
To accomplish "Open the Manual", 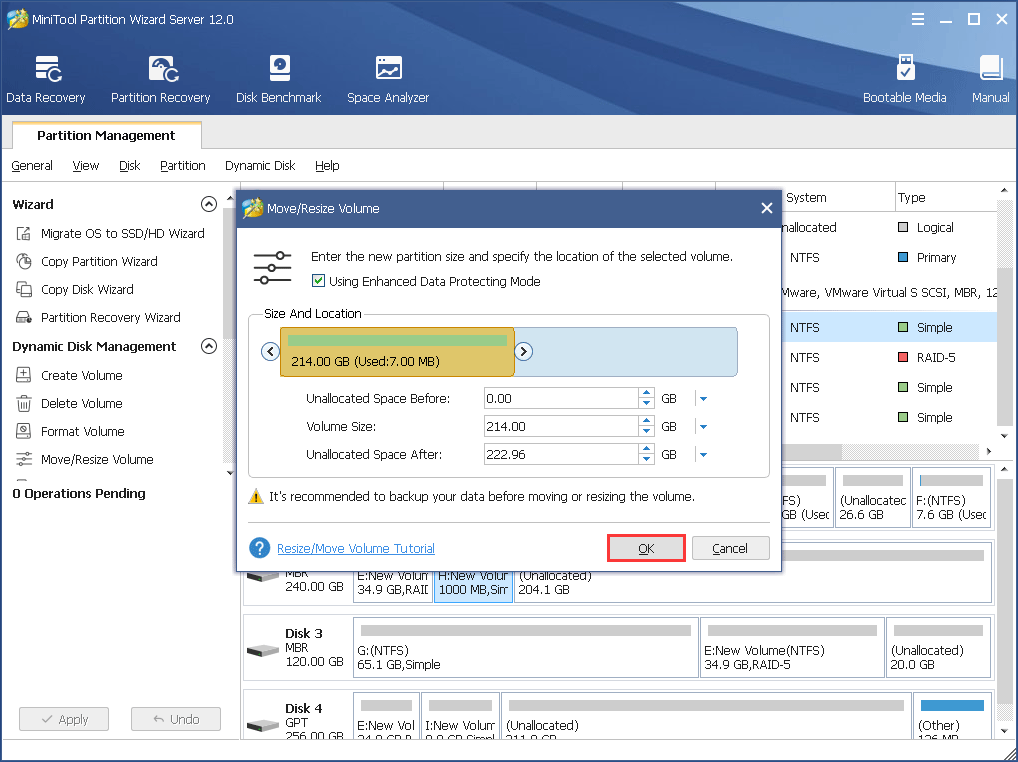I will [x=990, y=79].
